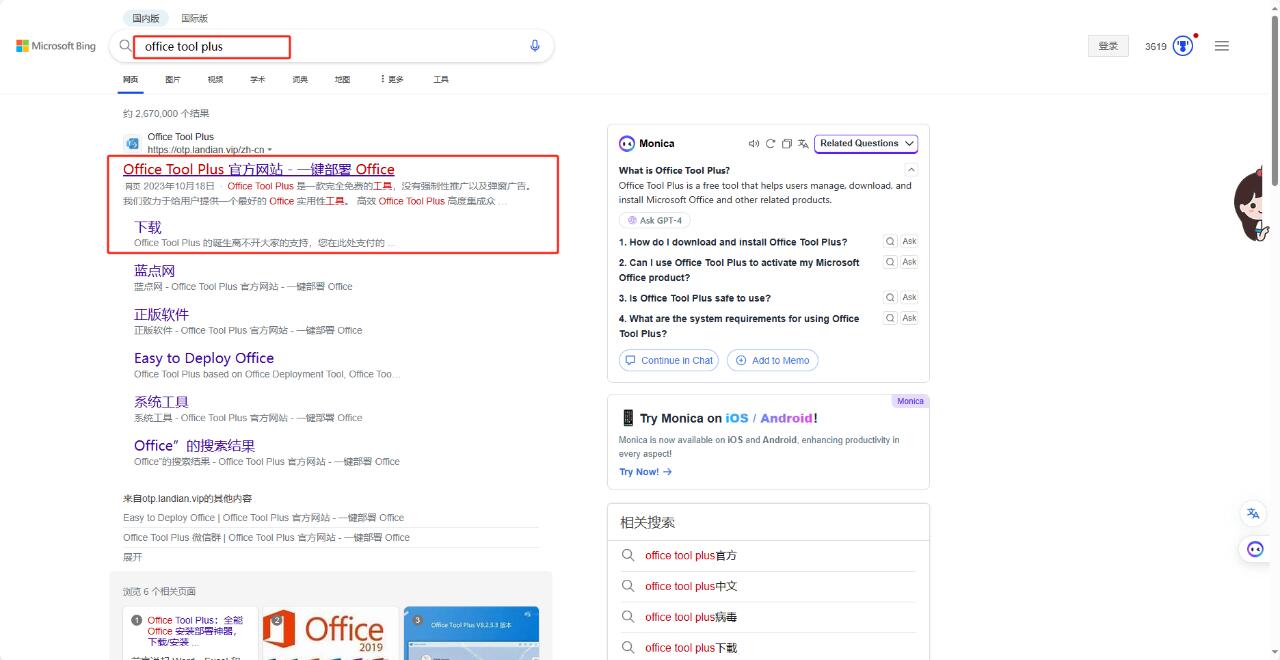
Task: Activate voice search microphone icon
Action: click(x=535, y=46)
